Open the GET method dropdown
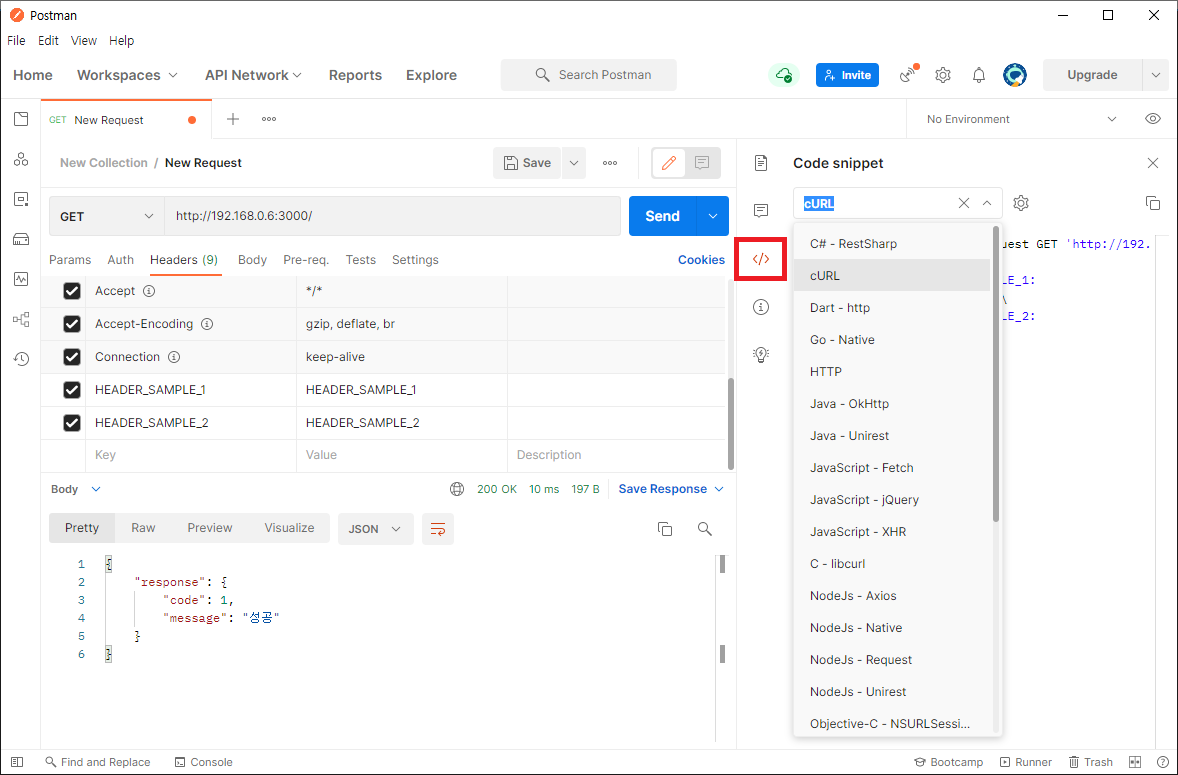This screenshot has height=775, width=1178. pos(107,216)
